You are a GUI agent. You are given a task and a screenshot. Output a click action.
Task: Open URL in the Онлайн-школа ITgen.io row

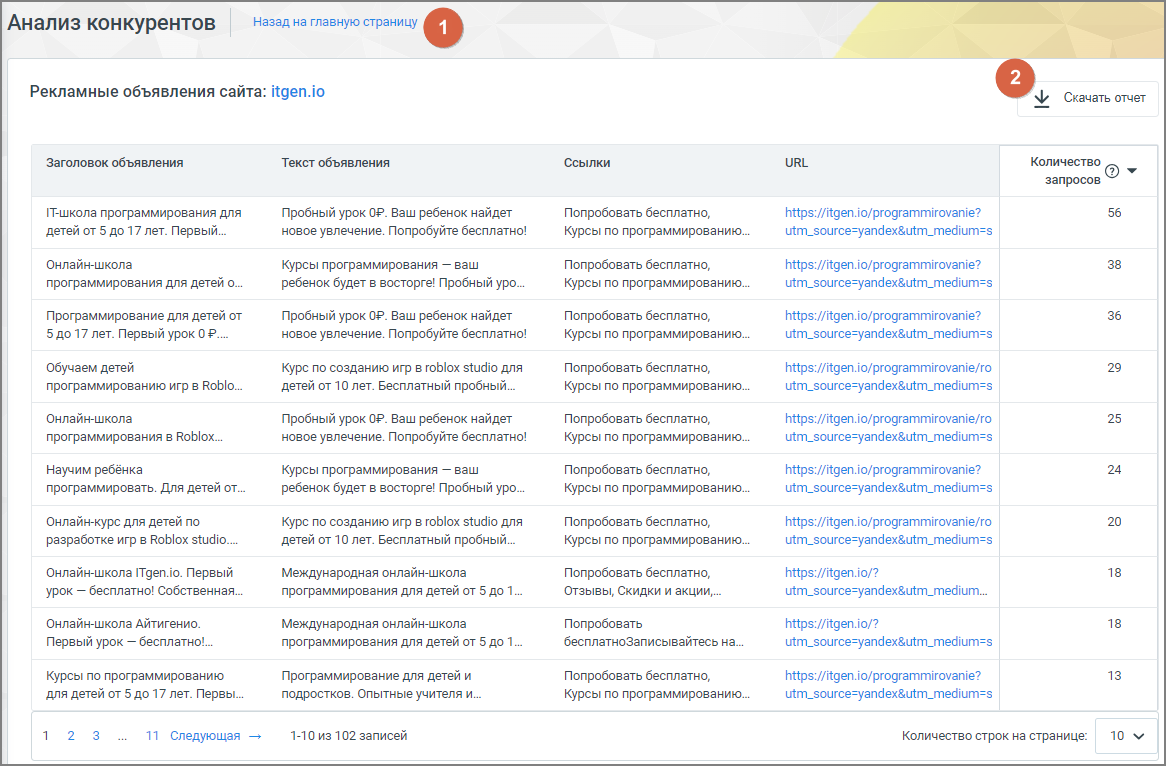point(886,582)
